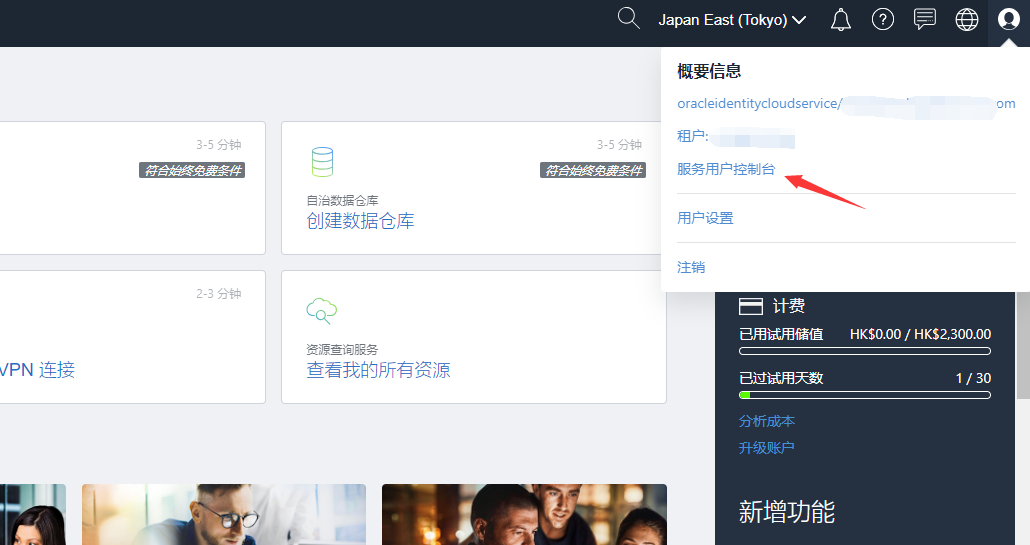This screenshot has height=545, width=1030.
Task: Open 服务用户控制台 from profile menu
Action: point(726,169)
